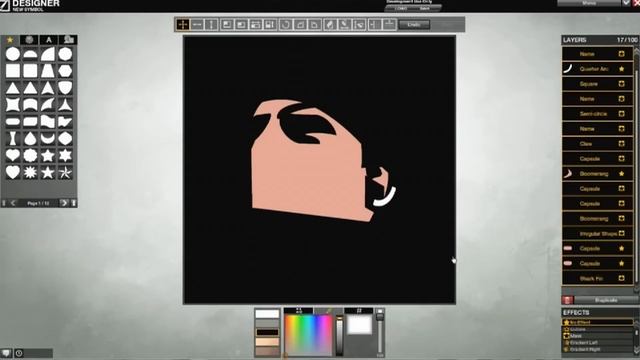Screen dimensions: 640x360
Task: Select the Shark Fin layer
Action: (x=598, y=278)
